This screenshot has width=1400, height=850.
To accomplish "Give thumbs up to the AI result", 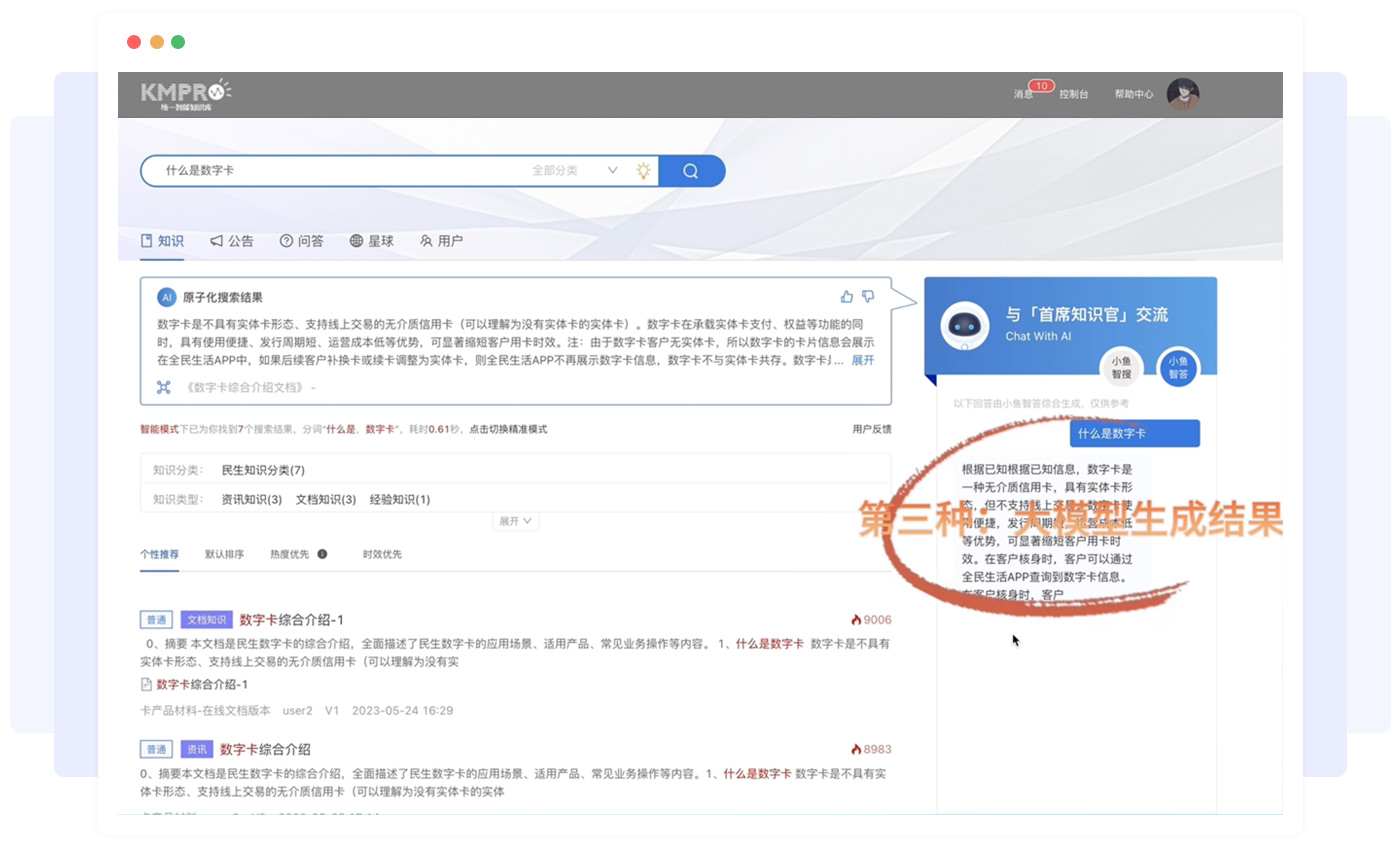I will (847, 296).
